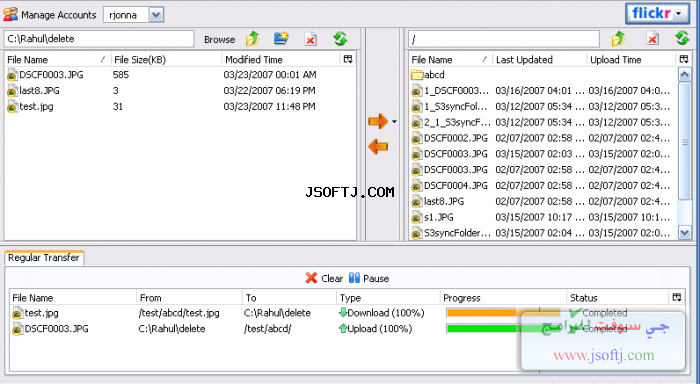Refresh the local file list
The height and width of the screenshot is (384, 700).
(x=341, y=39)
